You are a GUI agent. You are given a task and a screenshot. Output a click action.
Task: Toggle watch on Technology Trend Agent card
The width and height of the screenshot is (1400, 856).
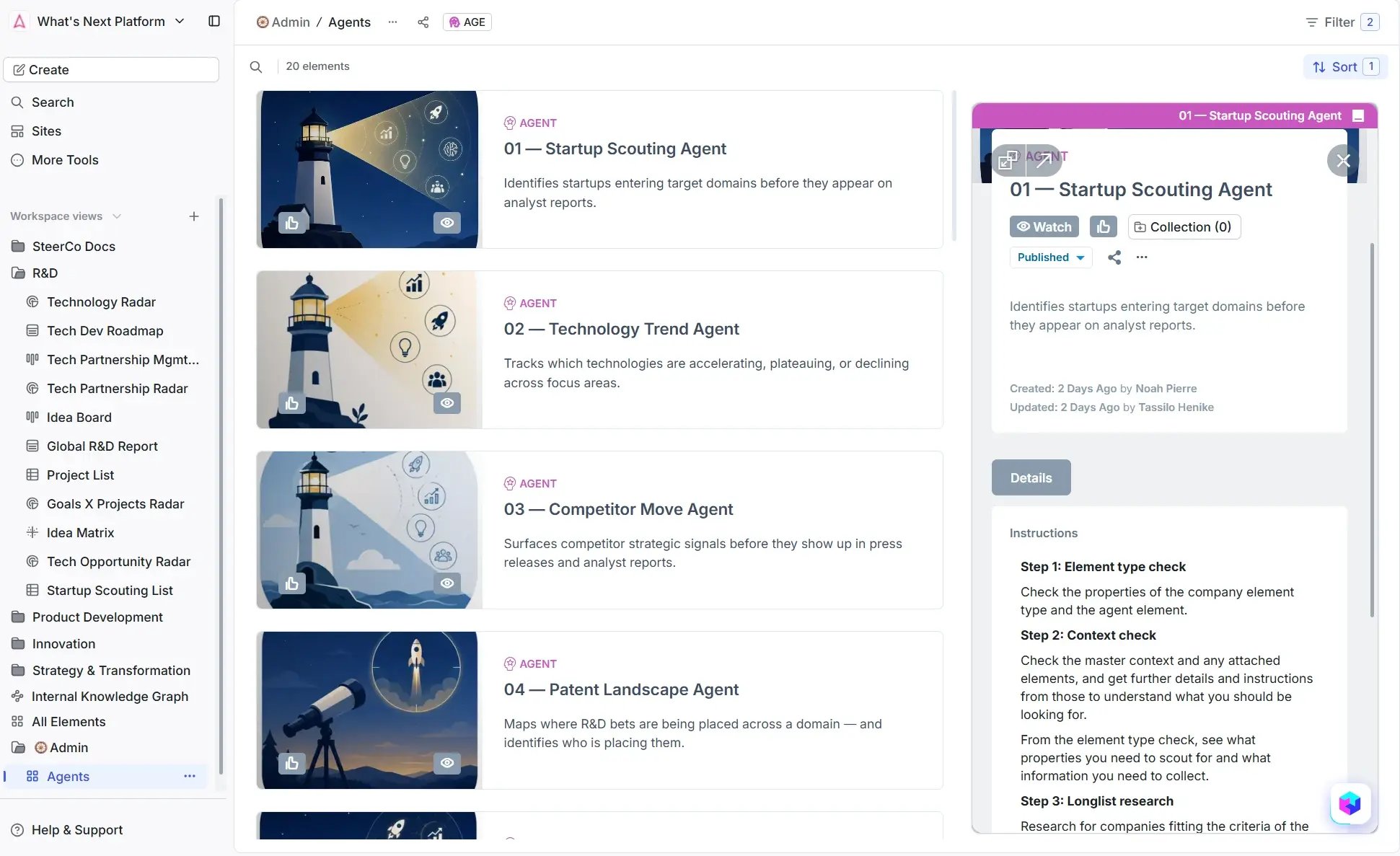tap(447, 403)
